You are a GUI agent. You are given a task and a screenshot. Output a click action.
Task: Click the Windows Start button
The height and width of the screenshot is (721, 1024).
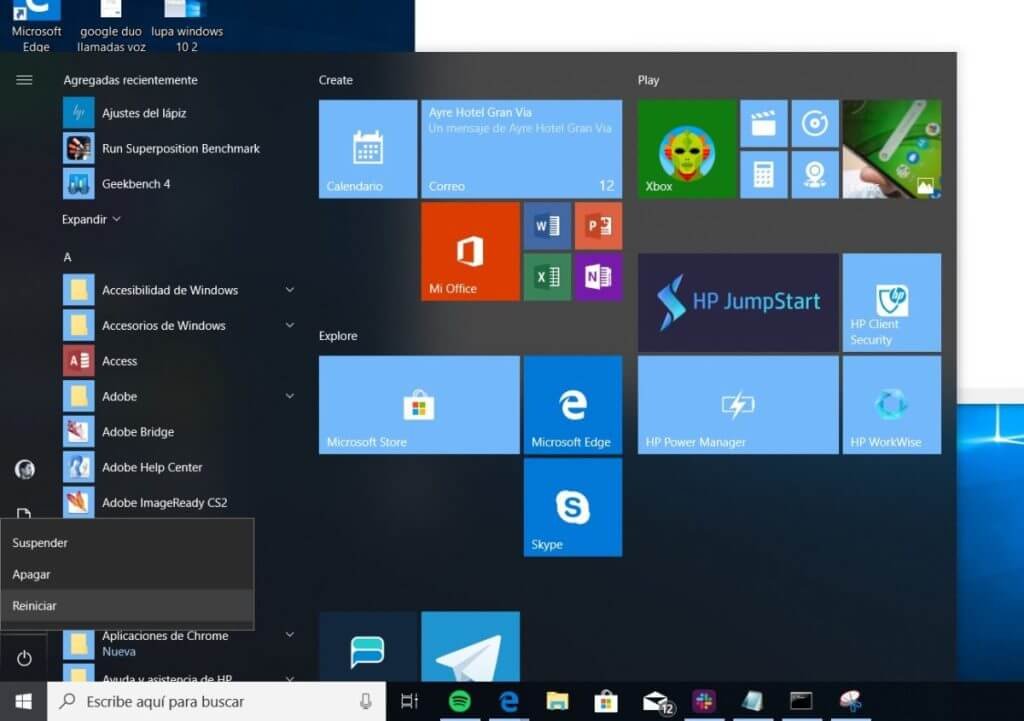tap(24, 701)
